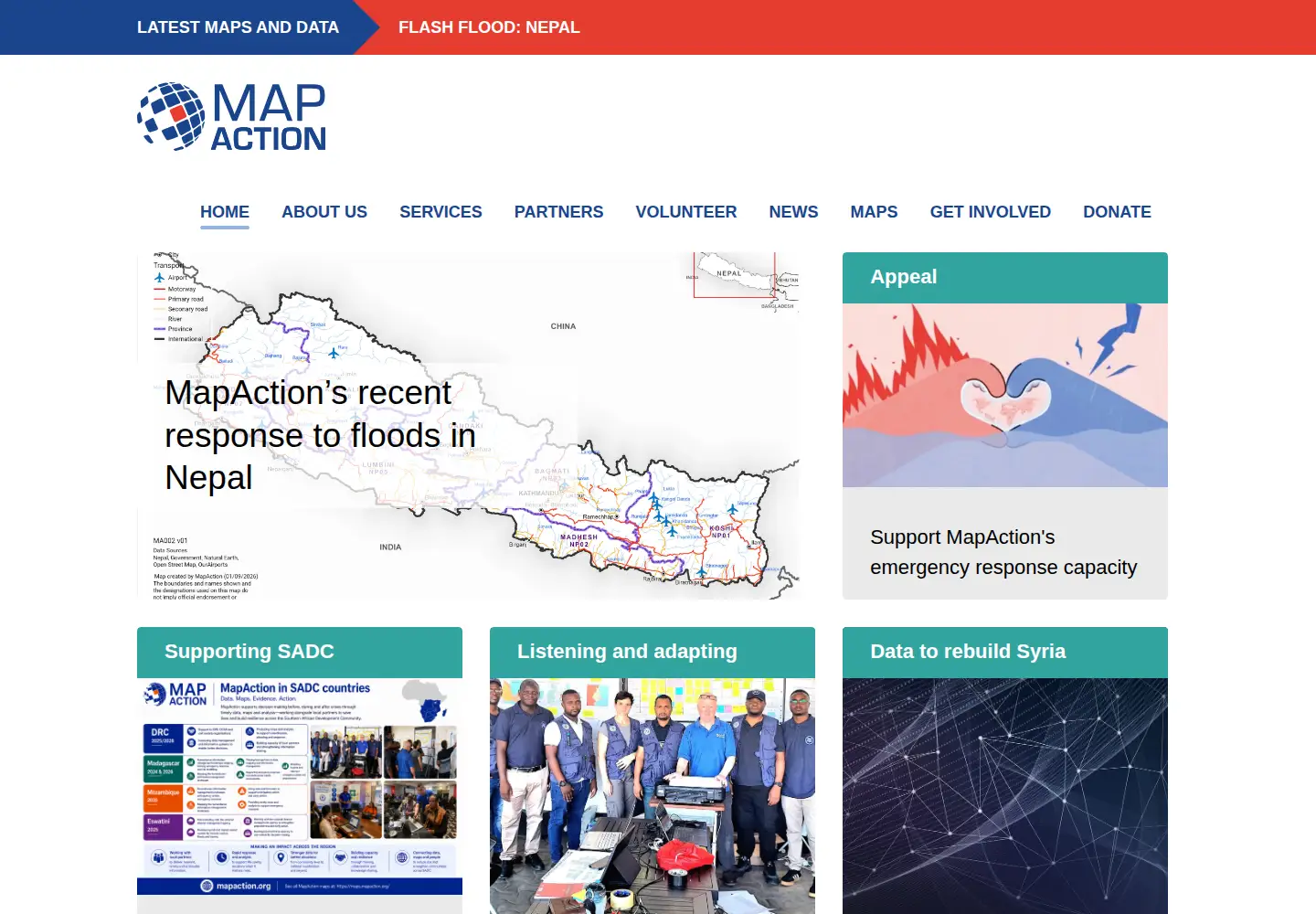
Task: Click the SADC countries infographic thumbnail
Action: coord(300,787)
